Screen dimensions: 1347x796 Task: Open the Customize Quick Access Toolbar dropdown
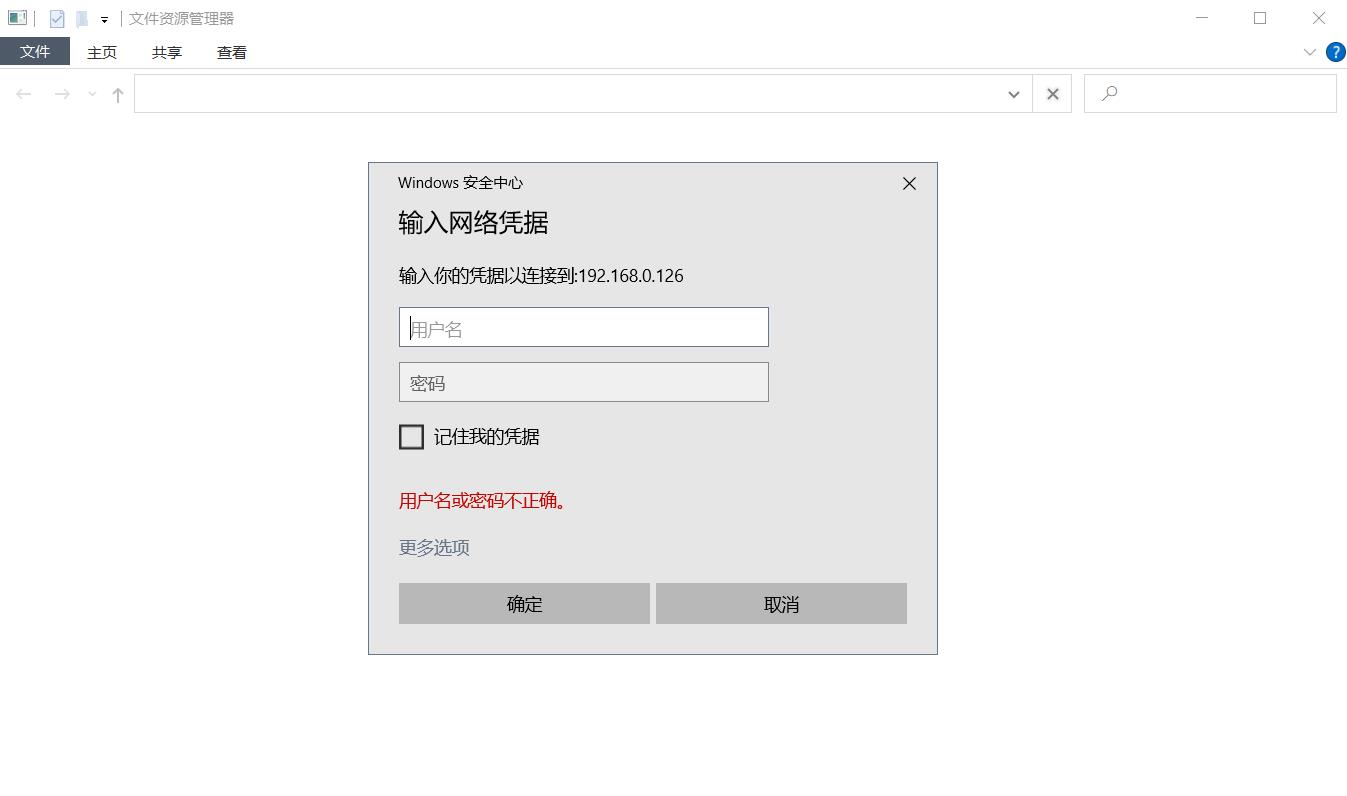[104, 19]
